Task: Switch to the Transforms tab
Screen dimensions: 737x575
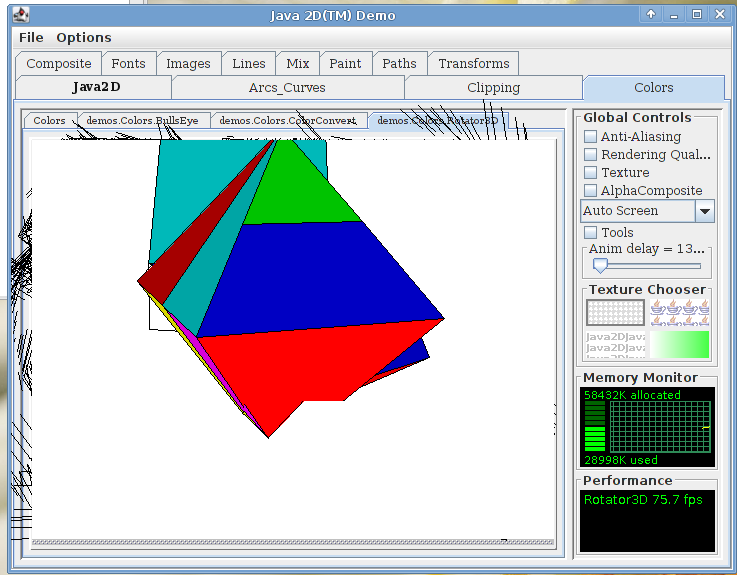Action: click(x=473, y=63)
